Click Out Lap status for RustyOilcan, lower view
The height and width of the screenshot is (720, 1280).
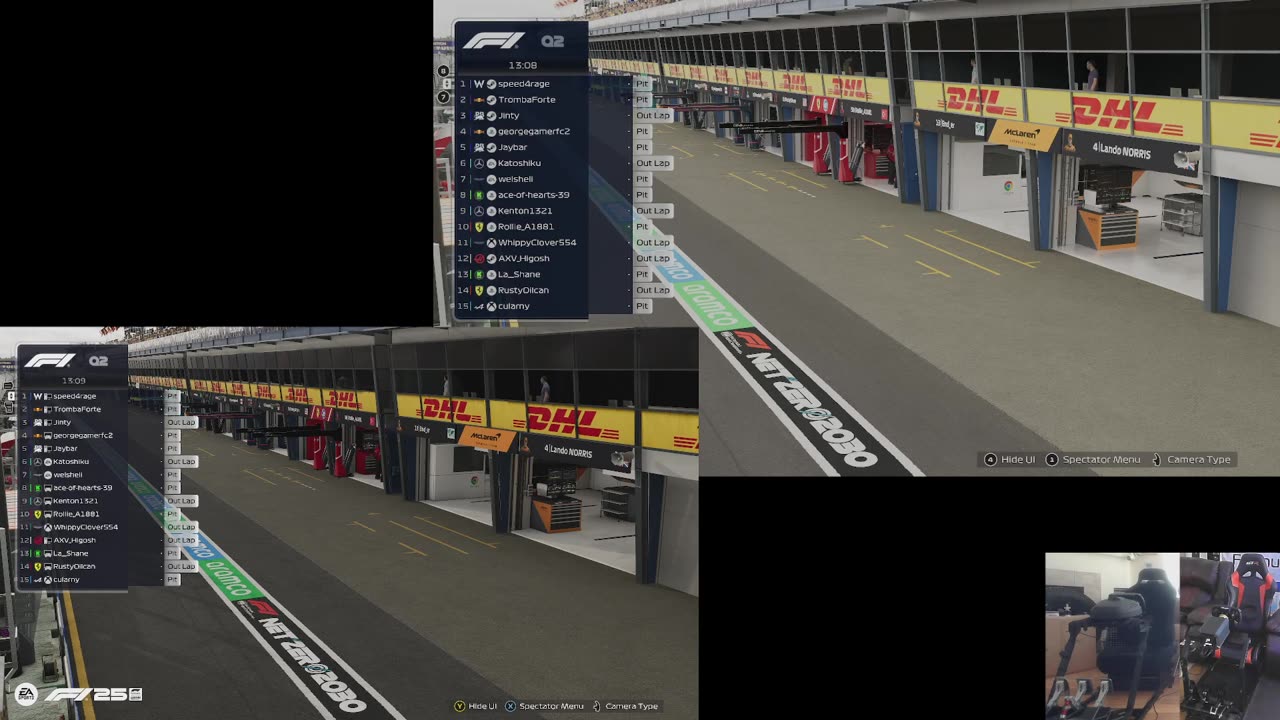click(181, 566)
